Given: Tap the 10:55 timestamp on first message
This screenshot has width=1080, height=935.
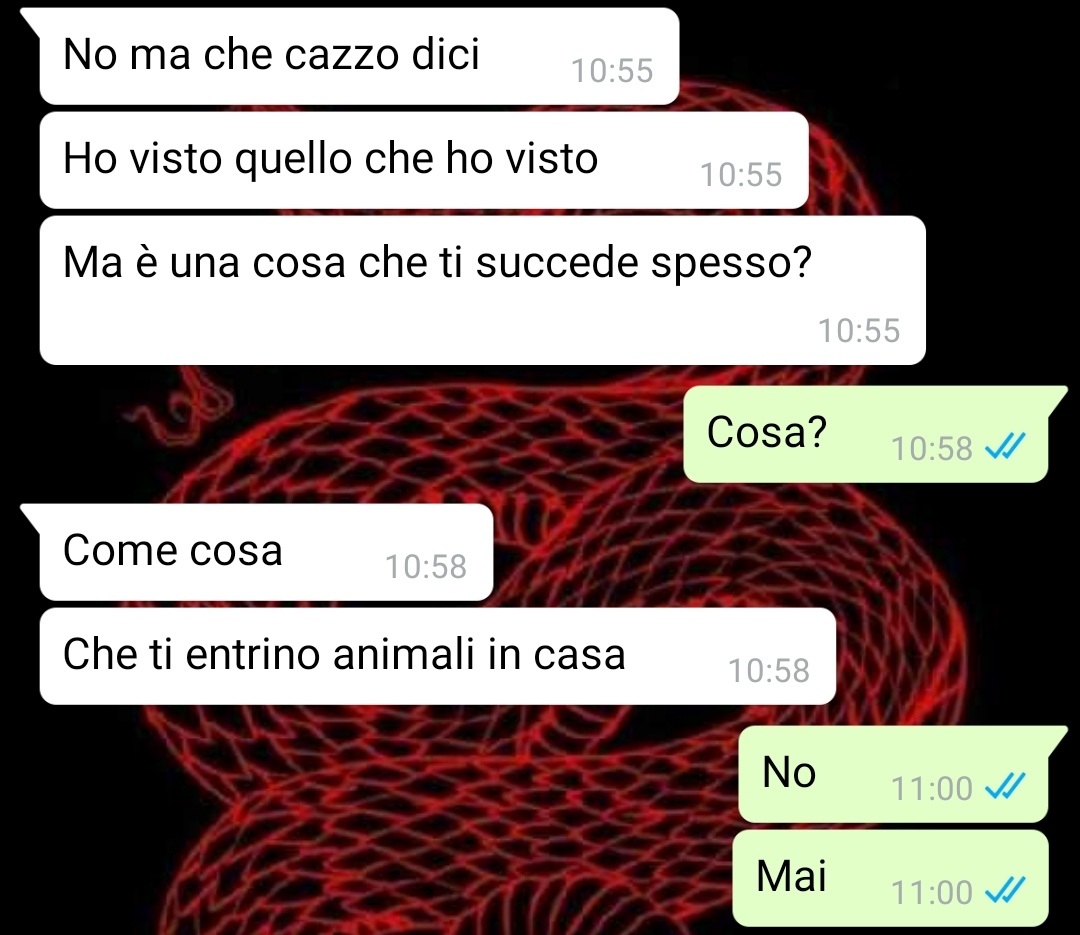Looking at the screenshot, I should 612,70.
